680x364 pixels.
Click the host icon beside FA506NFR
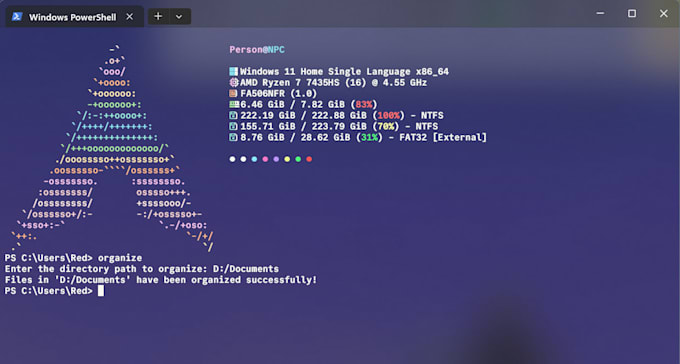tap(233, 93)
